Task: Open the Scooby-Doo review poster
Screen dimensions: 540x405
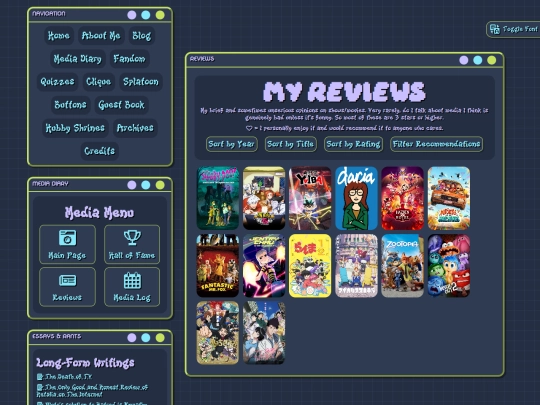Action: [x=218, y=198]
